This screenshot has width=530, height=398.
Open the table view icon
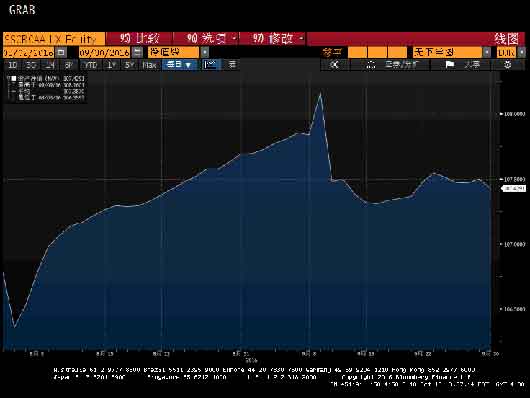tap(232, 64)
